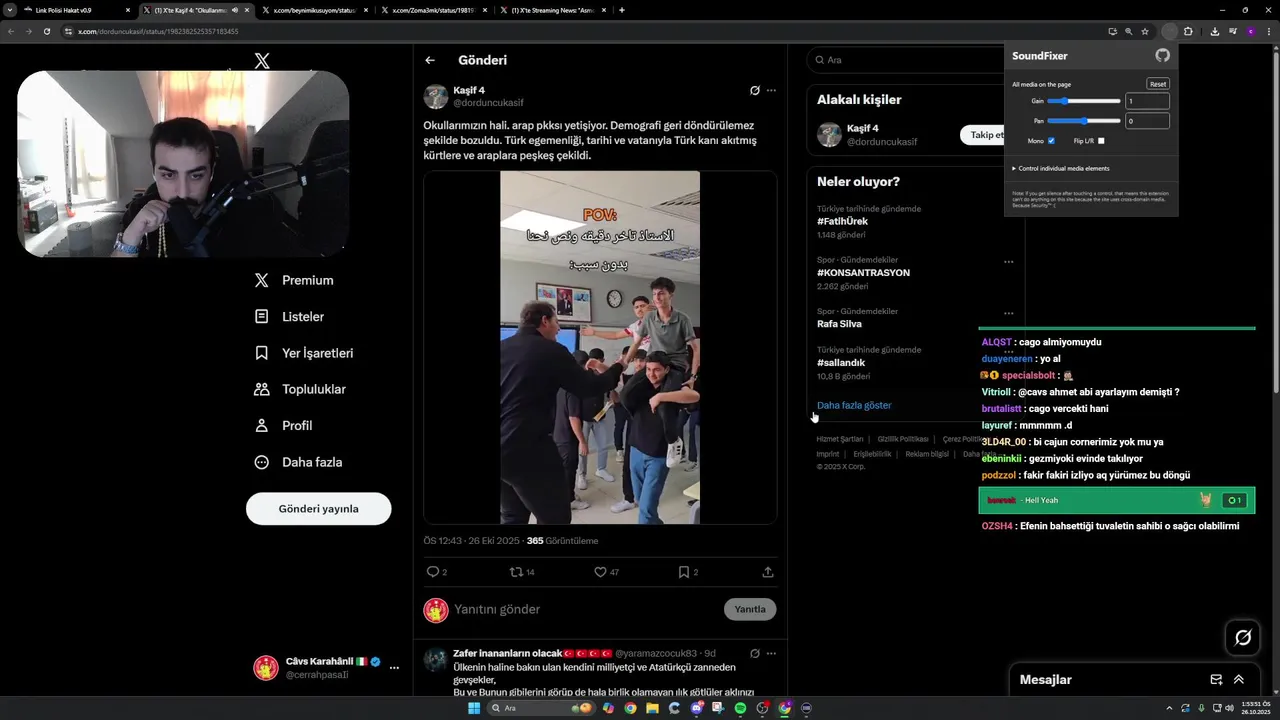1280x720 pixels.
Task: Open more options for #KONSANTRASYON trend
Action: click(x=1009, y=262)
